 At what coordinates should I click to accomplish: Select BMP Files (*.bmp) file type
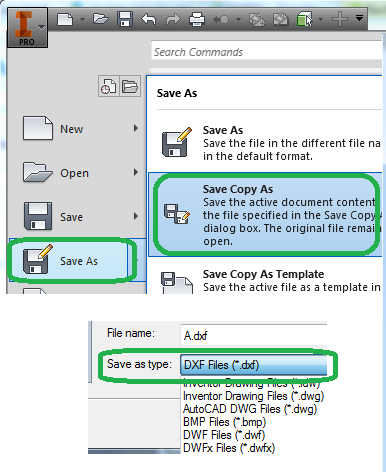coord(224,422)
